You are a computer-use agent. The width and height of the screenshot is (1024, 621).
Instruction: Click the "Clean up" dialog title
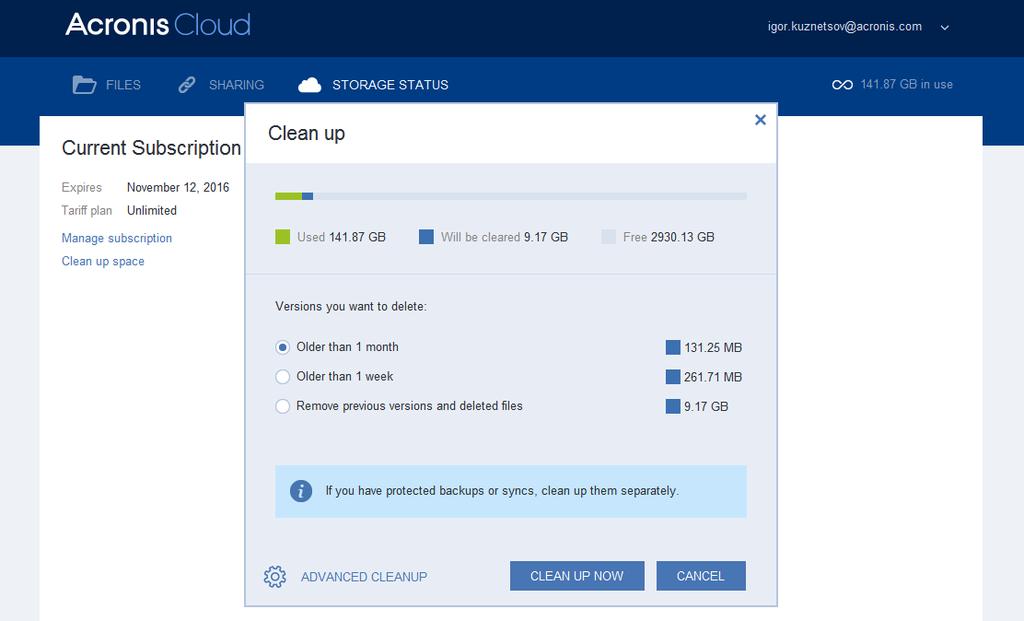click(306, 133)
